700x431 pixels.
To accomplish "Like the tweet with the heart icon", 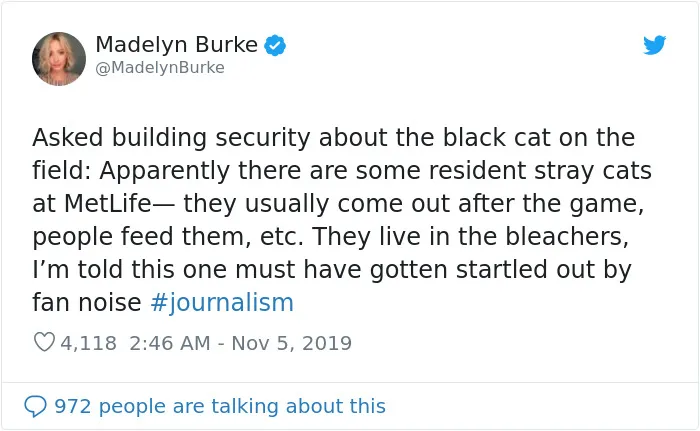I will [x=44, y=343].
